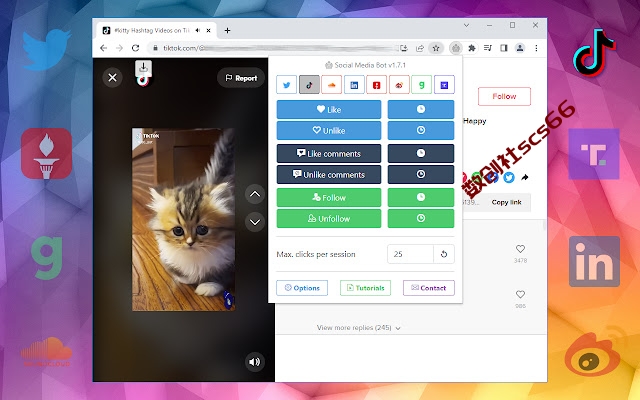Toggle the browser side panel

504,48
